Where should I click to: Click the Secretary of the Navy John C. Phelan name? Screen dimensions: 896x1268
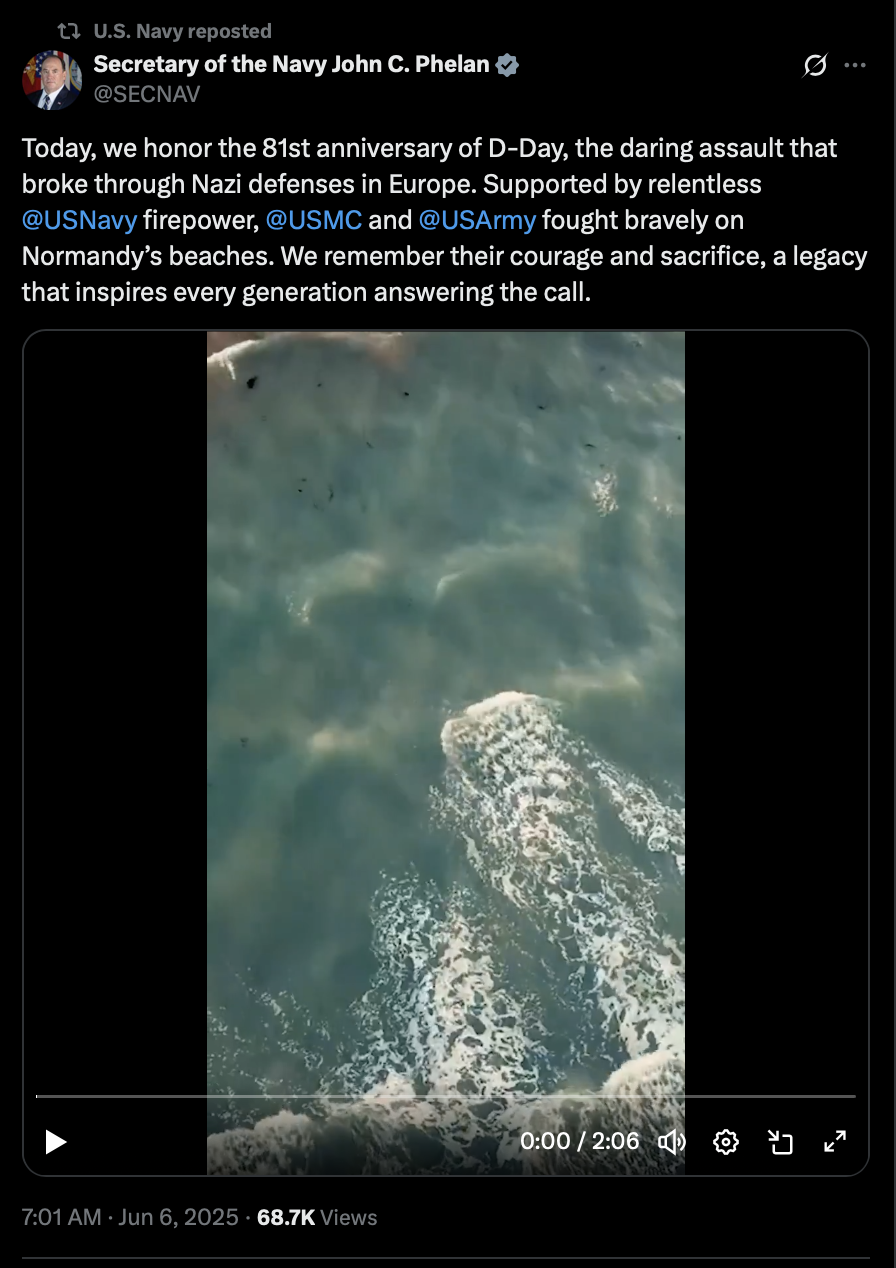[291, 65]
